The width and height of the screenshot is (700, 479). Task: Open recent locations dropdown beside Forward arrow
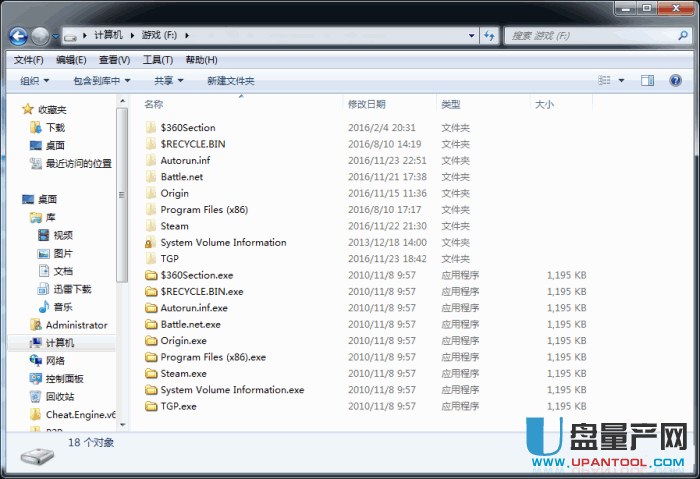55,36
